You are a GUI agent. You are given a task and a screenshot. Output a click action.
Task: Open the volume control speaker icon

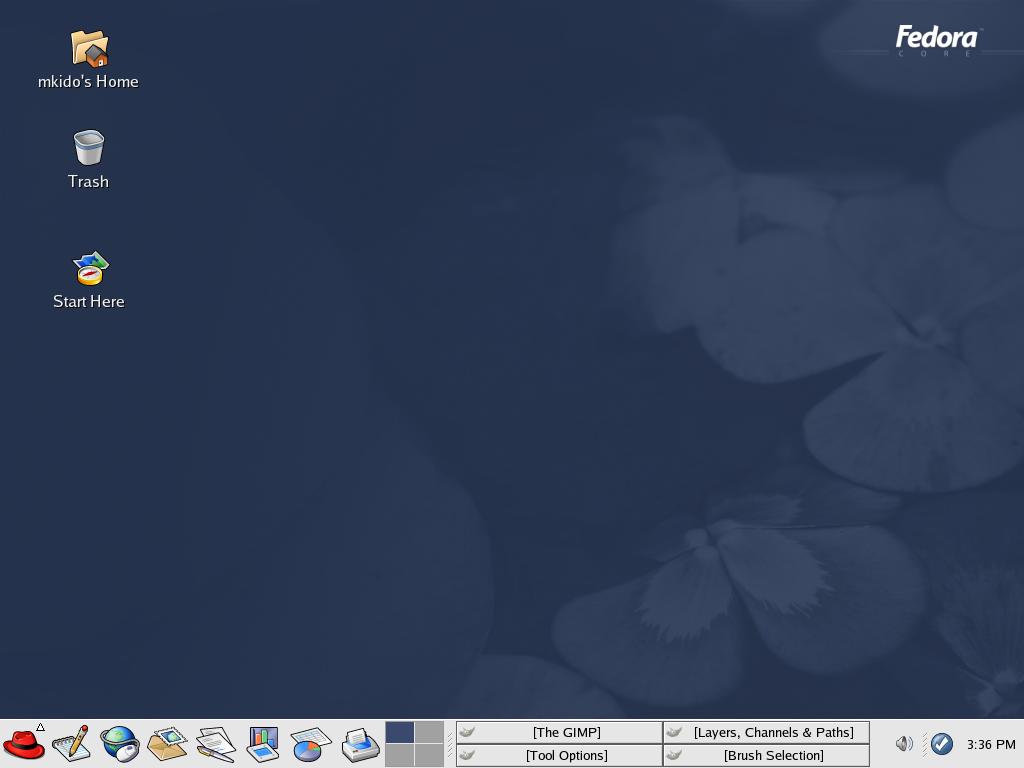coord(904,743)
